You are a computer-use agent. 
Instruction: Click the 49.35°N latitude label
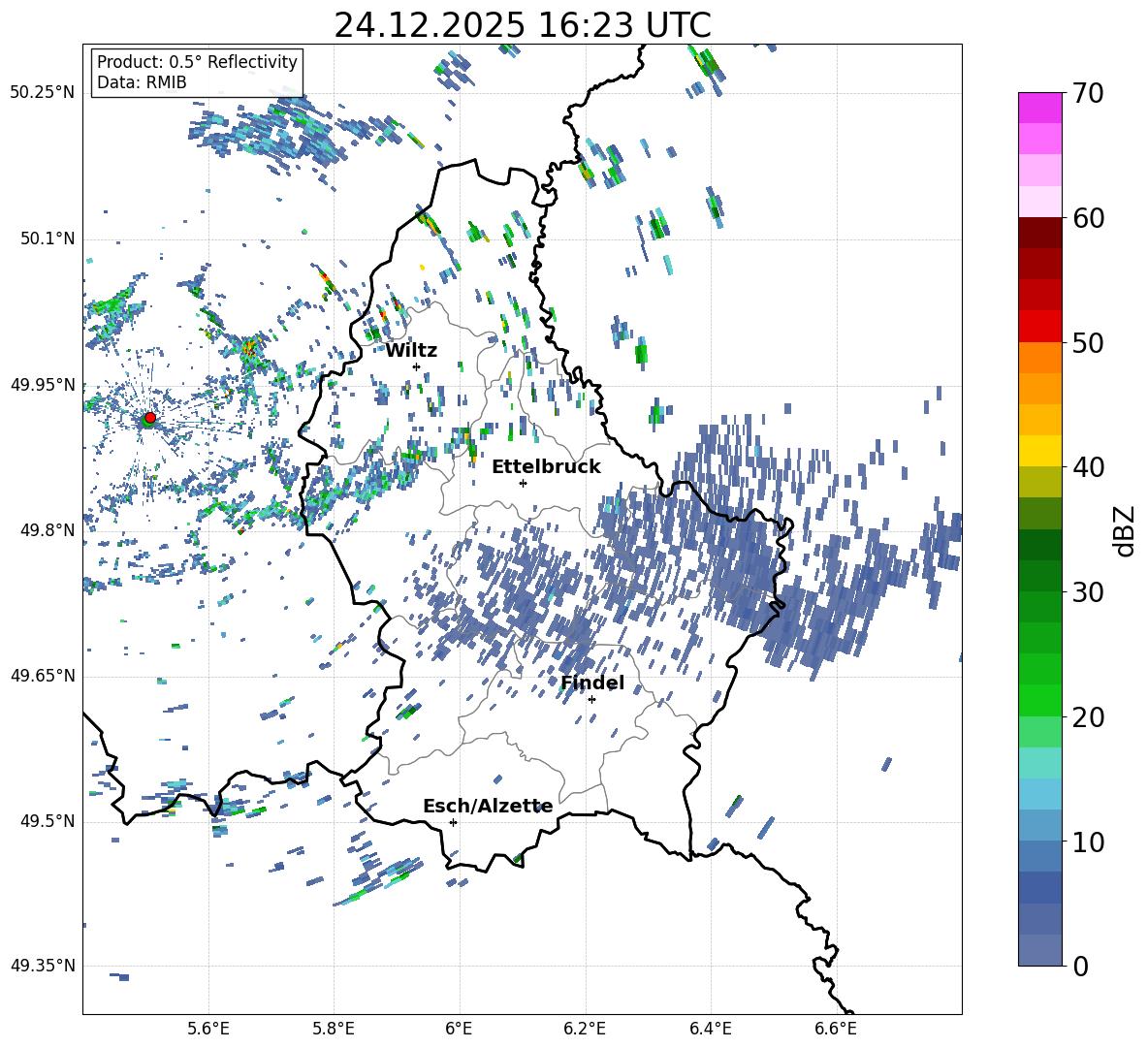(x=43, y=966)
